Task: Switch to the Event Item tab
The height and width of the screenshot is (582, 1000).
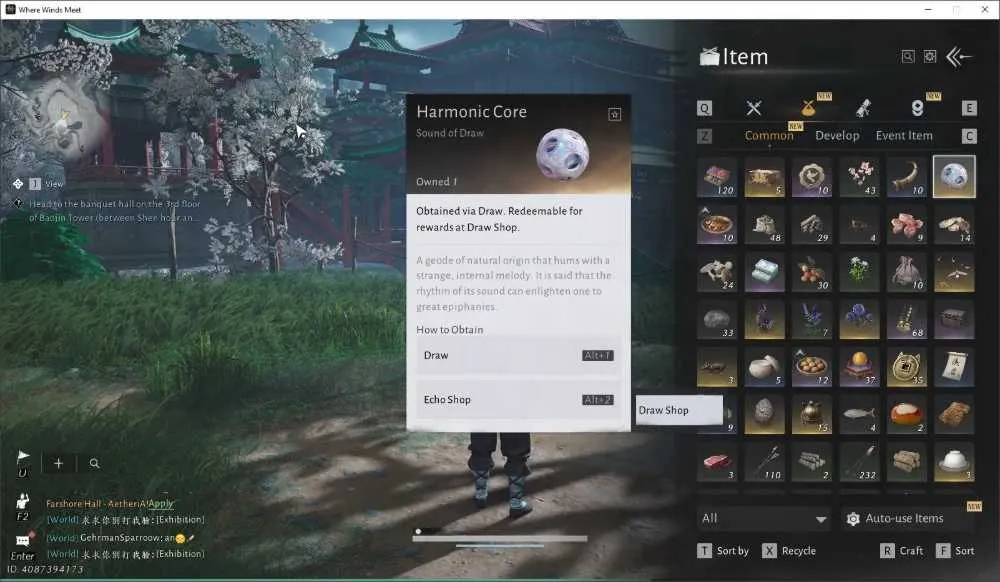Action: click(904, 135)
